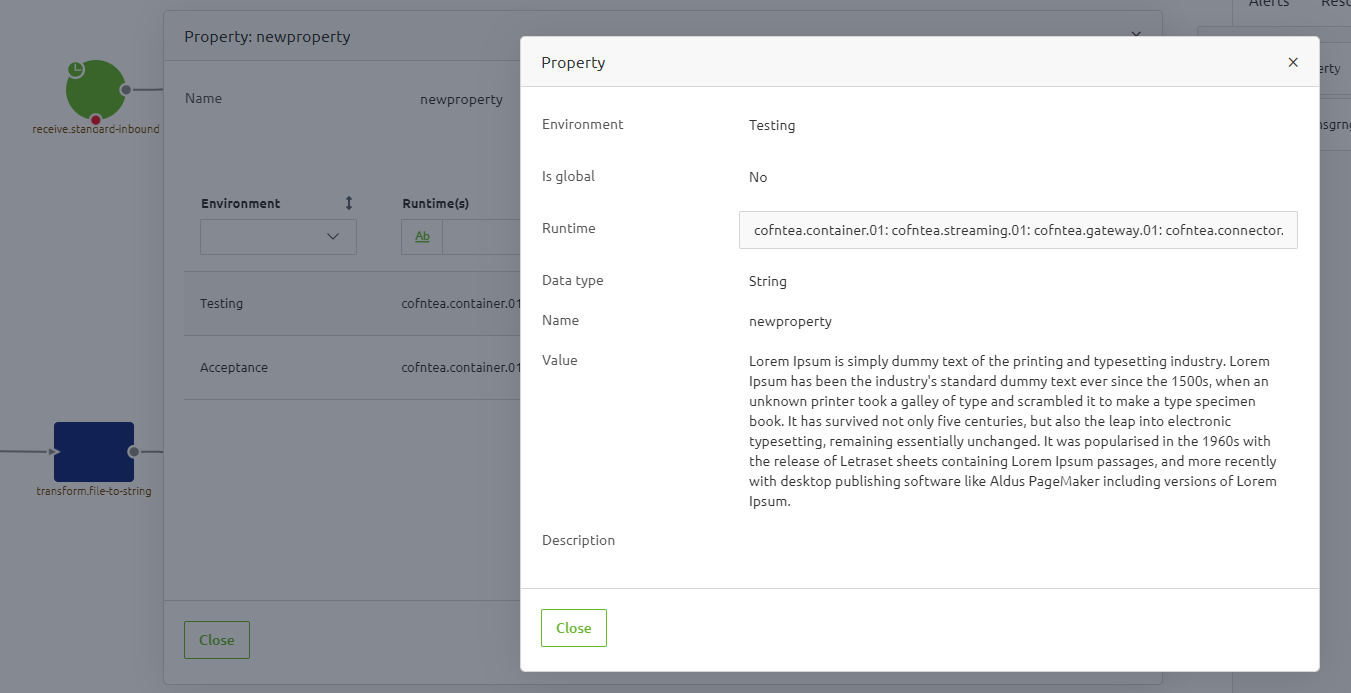
Task: Click the red dot on receive node
Action: (x=96, y=120)
